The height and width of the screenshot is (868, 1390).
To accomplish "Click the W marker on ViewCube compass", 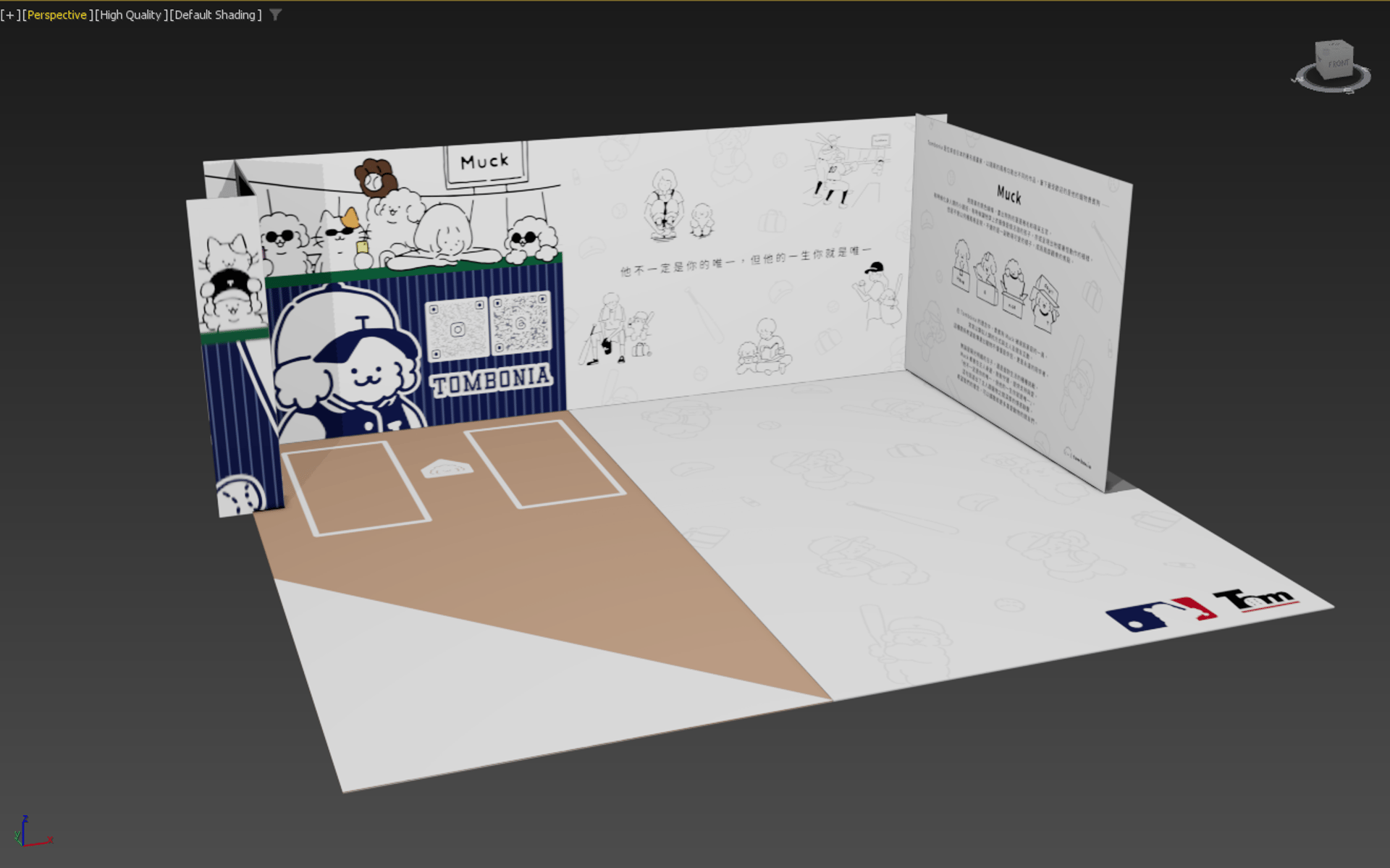I will click(1297, 80).
